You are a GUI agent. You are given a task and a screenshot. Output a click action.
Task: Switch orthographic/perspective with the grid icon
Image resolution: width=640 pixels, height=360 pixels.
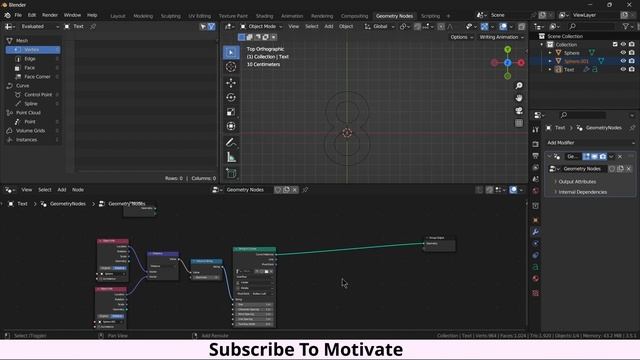tap(519, 123)
